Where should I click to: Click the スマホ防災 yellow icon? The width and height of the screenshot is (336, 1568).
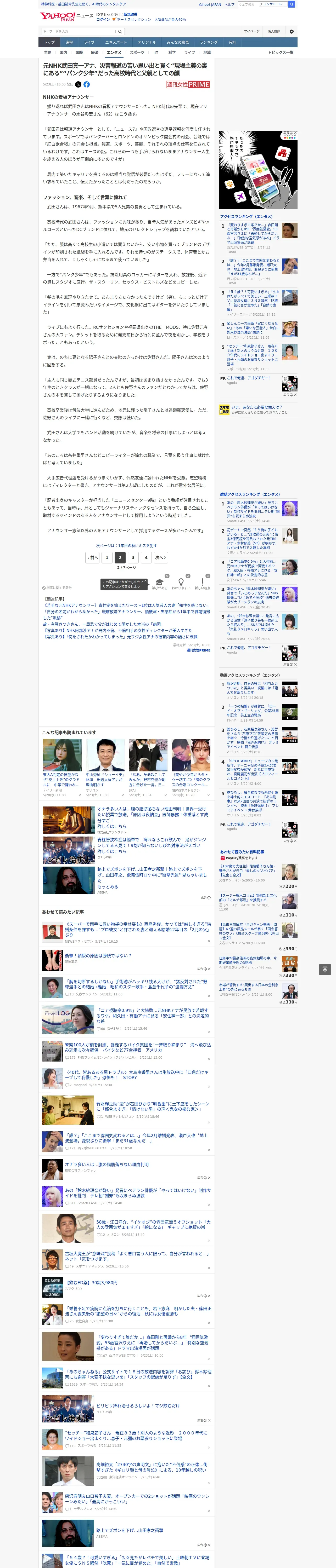click(225, 410)
